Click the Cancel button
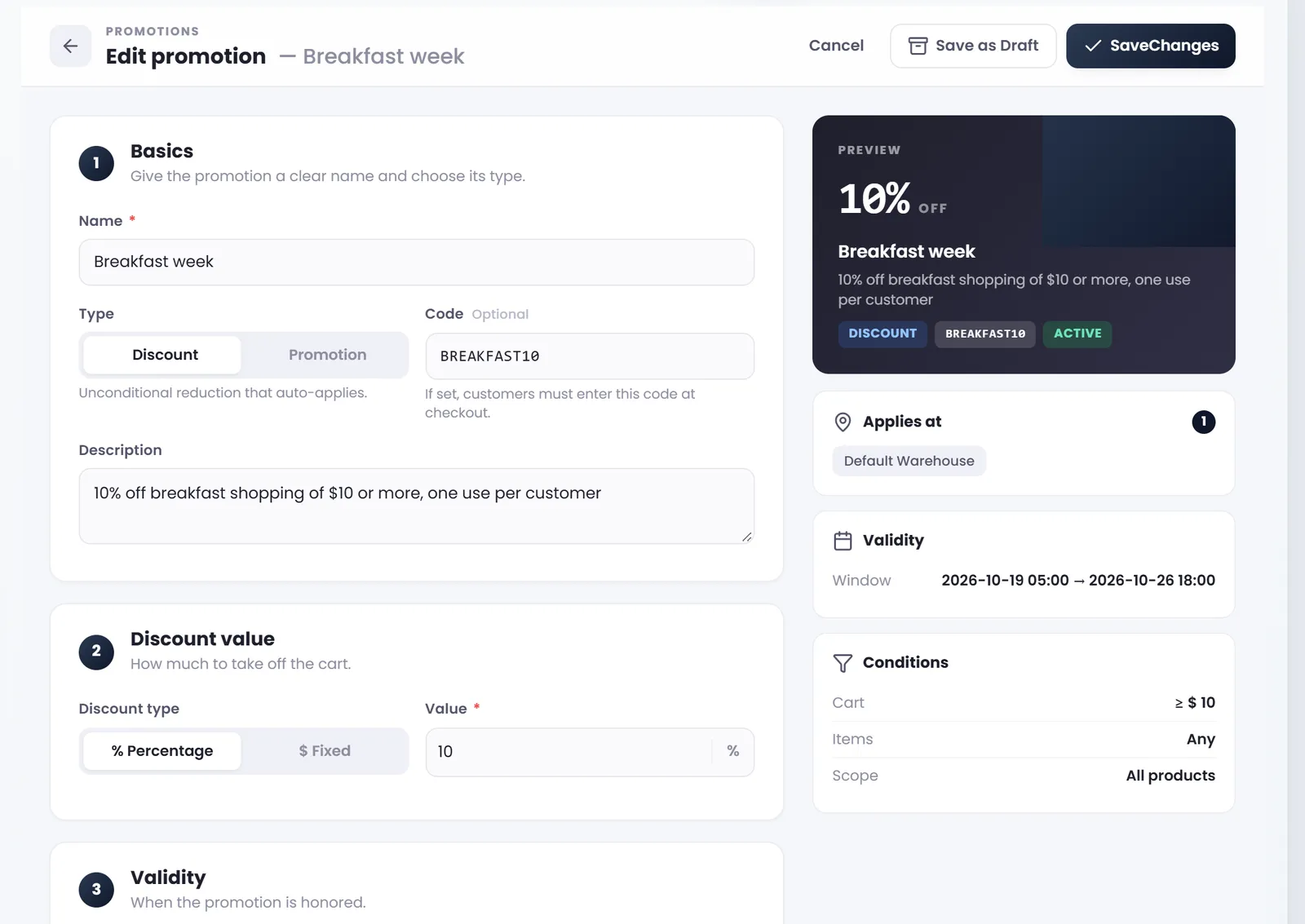This screenshot has width=1305, height=924. coord(836,46)
